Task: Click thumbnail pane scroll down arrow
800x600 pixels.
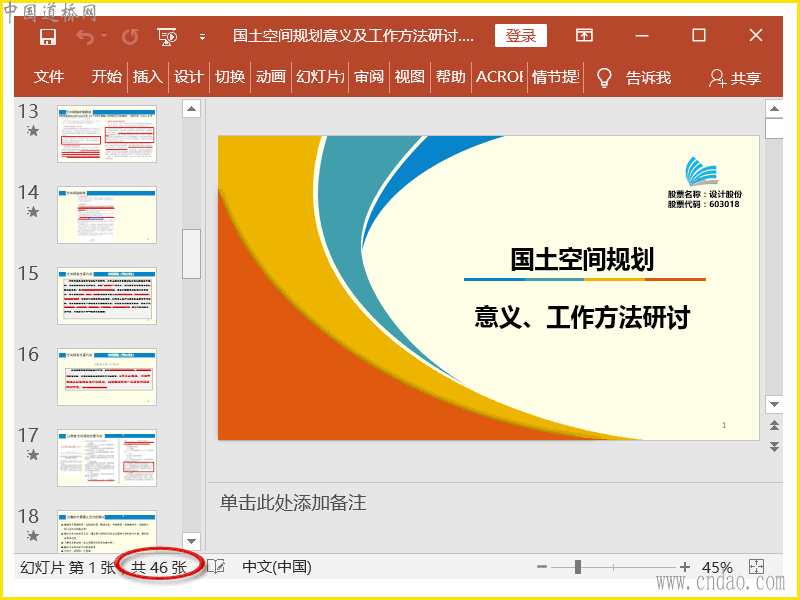Action: coord(191,541)
